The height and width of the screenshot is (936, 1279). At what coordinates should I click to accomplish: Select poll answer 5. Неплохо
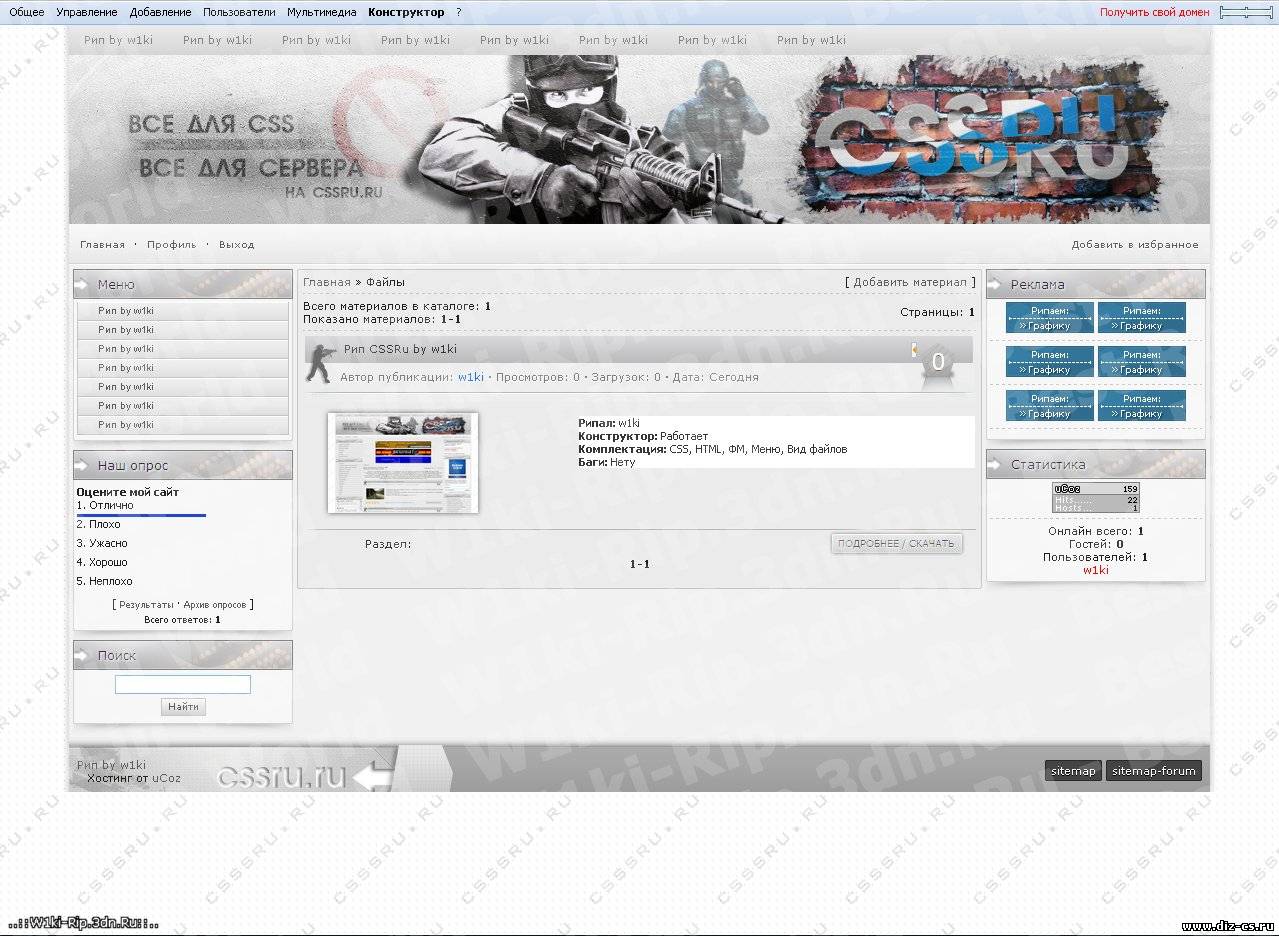(105, 581)
